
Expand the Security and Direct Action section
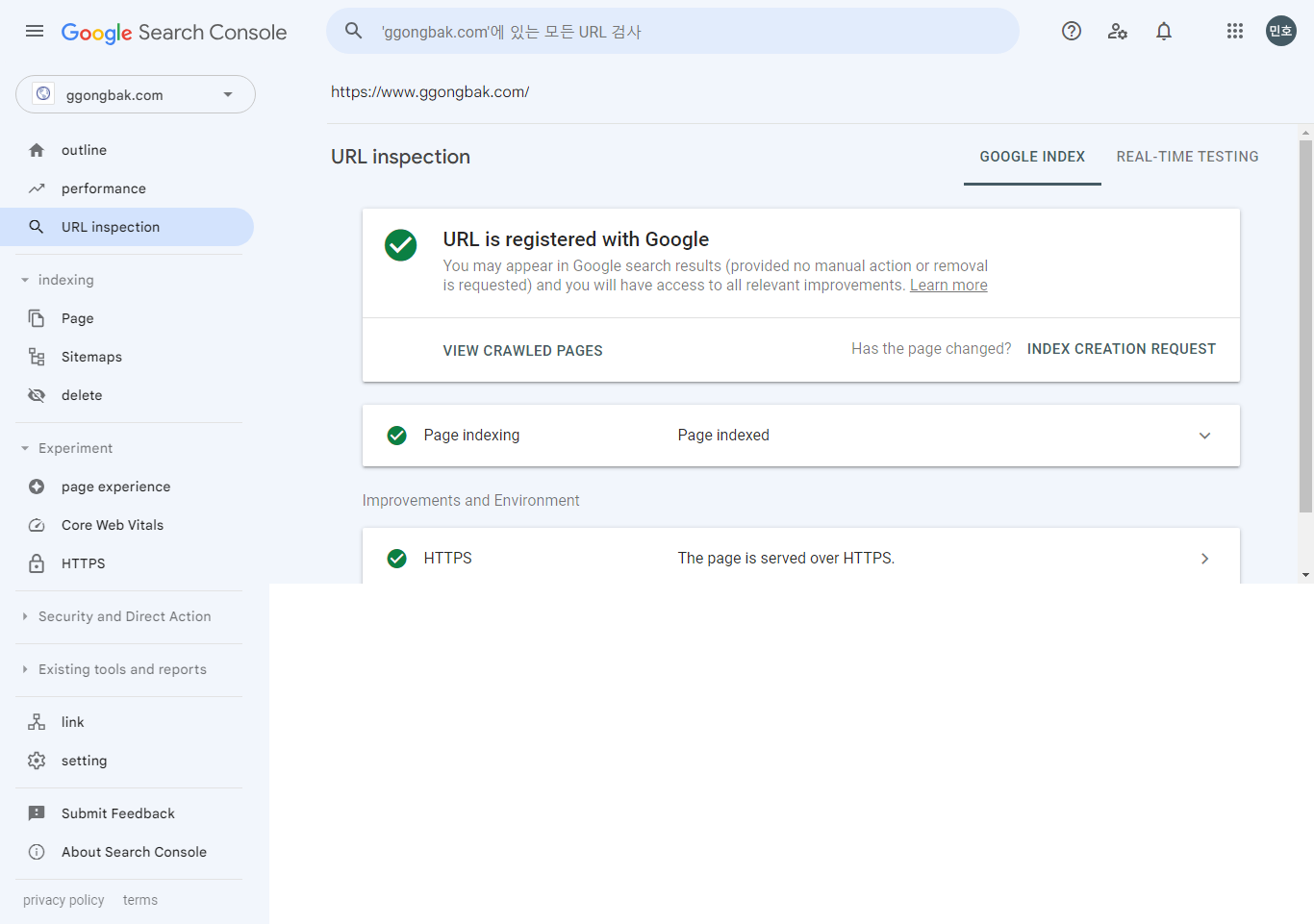click(x=124, y=616)
